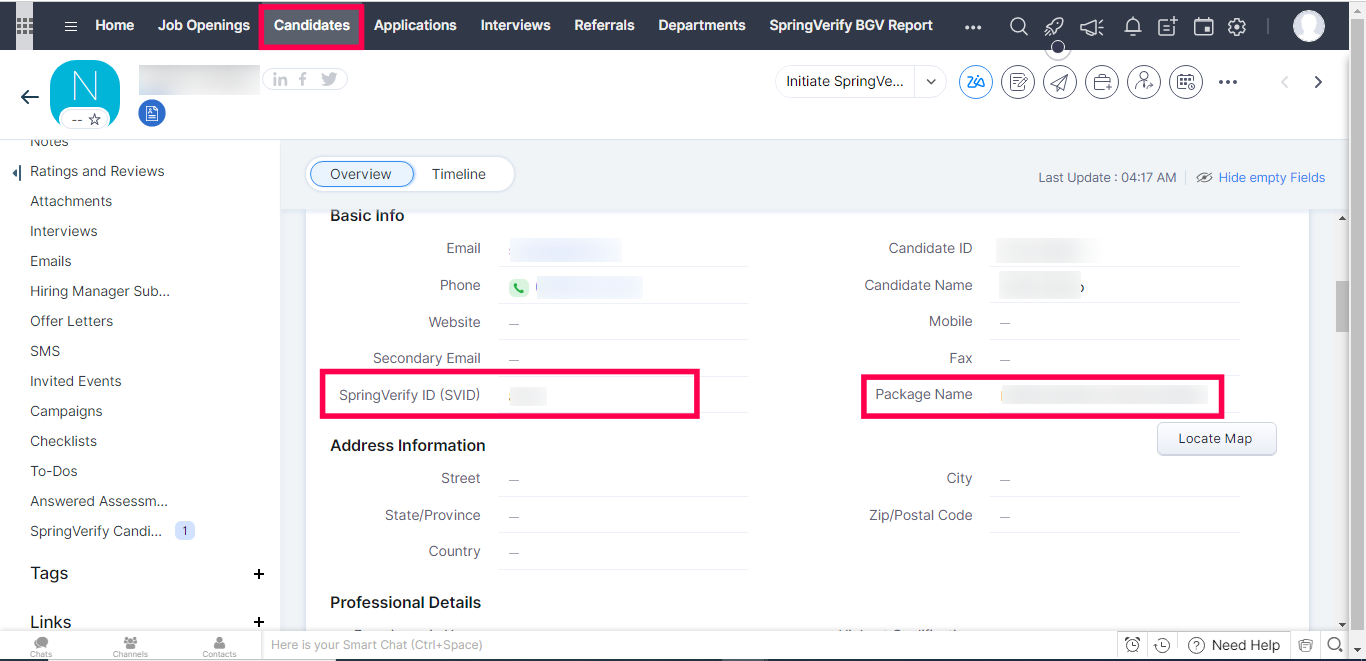The image size is (1366, 661).
Task: Open the hamburger navigation menu
Action: click(71, 26)
